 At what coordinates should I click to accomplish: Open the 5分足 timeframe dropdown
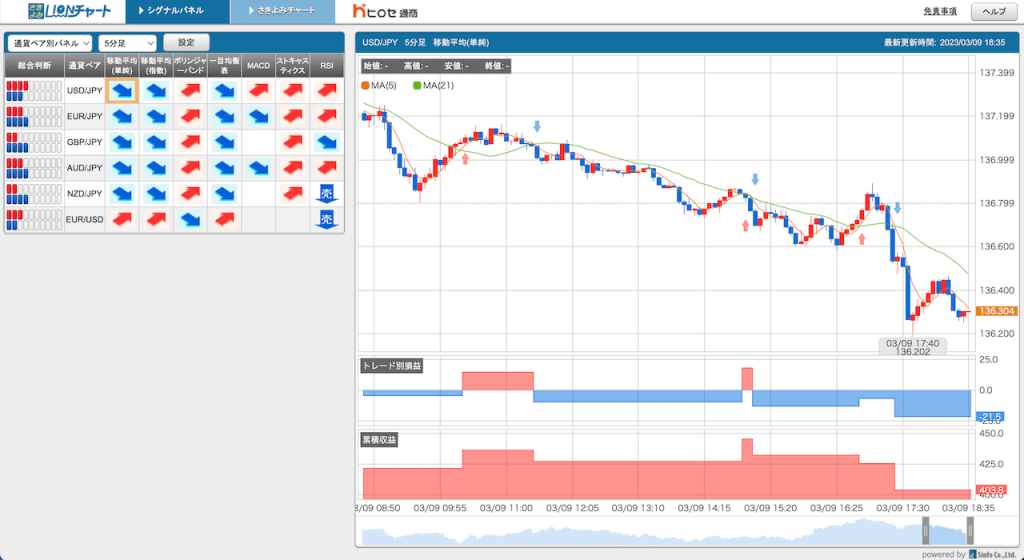click(x=127, y=43)
